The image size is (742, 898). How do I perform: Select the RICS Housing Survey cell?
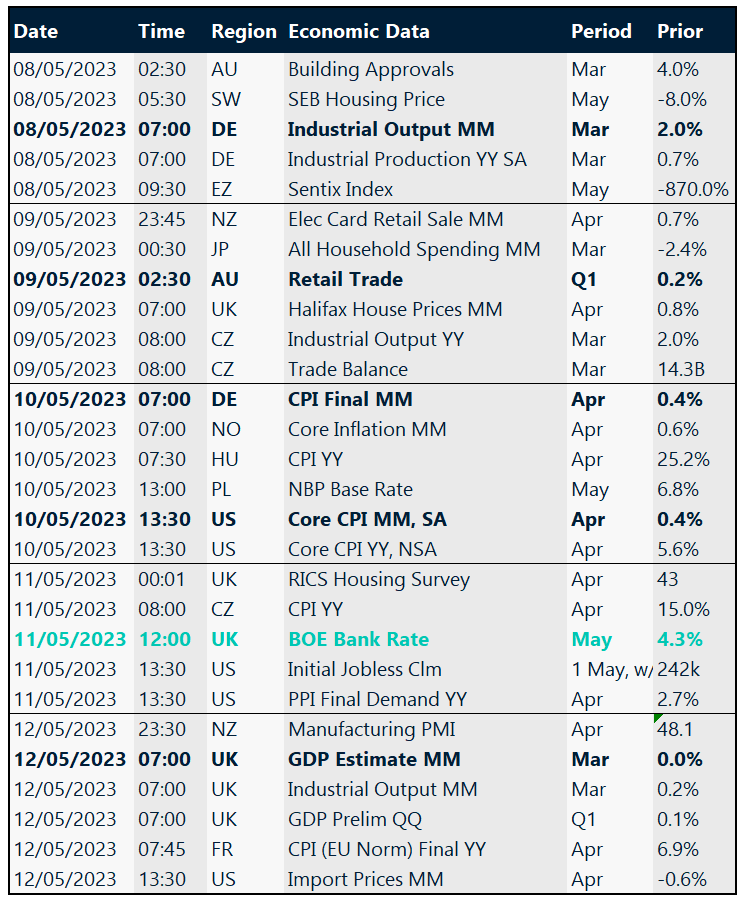tap(378, 579)
